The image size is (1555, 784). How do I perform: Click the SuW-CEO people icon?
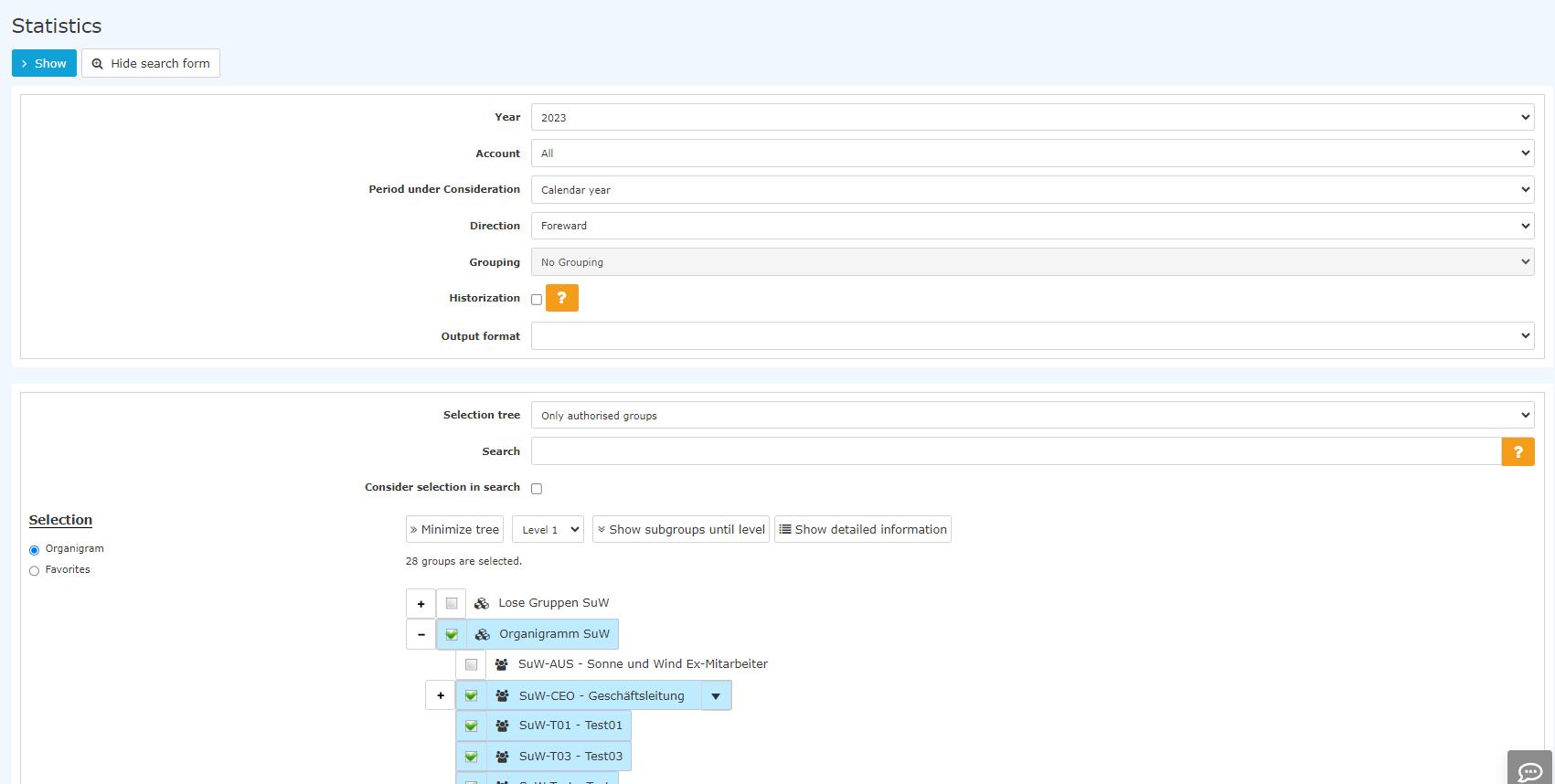tap(502, 695)
